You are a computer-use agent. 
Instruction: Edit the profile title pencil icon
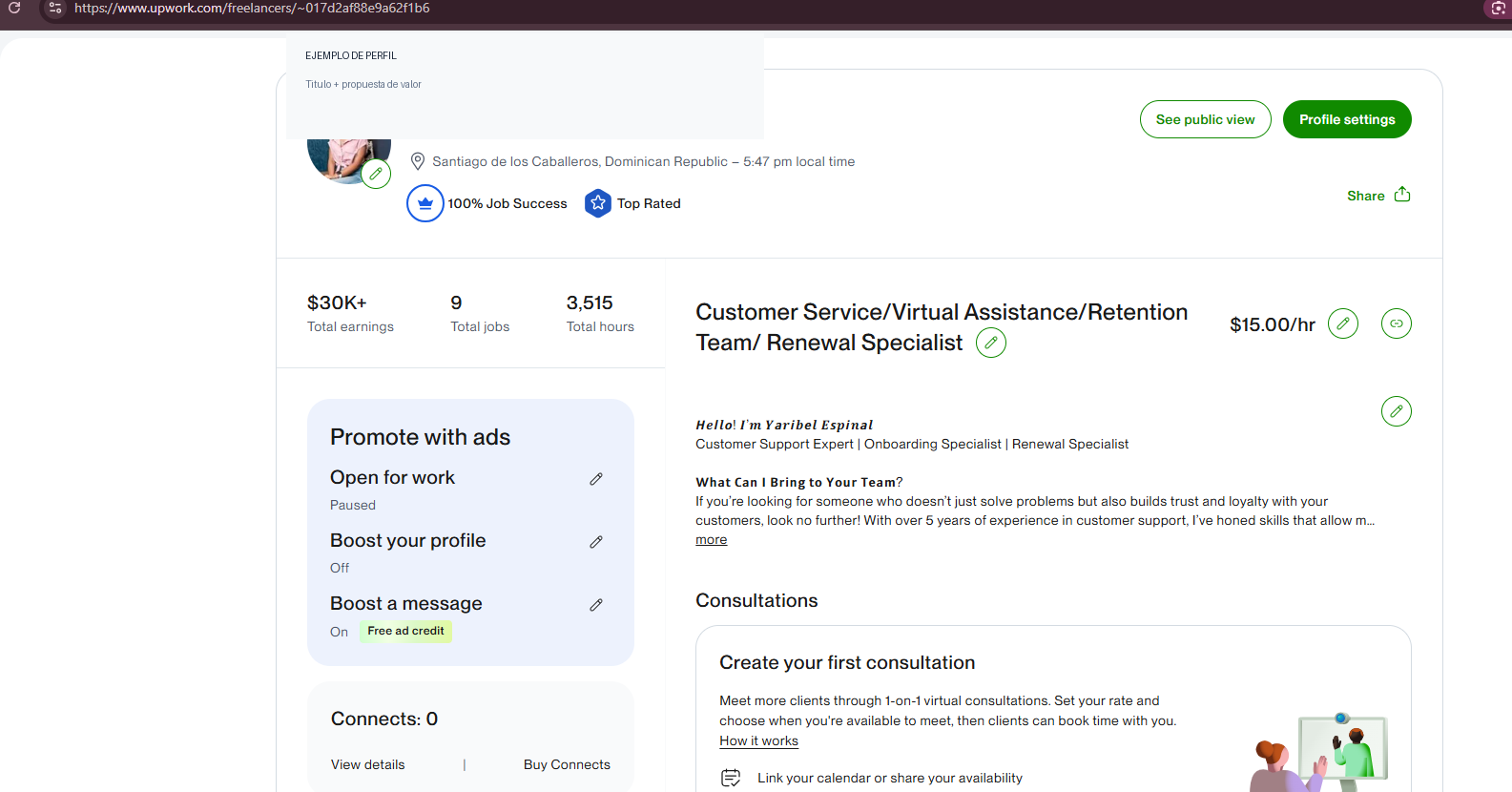tap(991, 343)
